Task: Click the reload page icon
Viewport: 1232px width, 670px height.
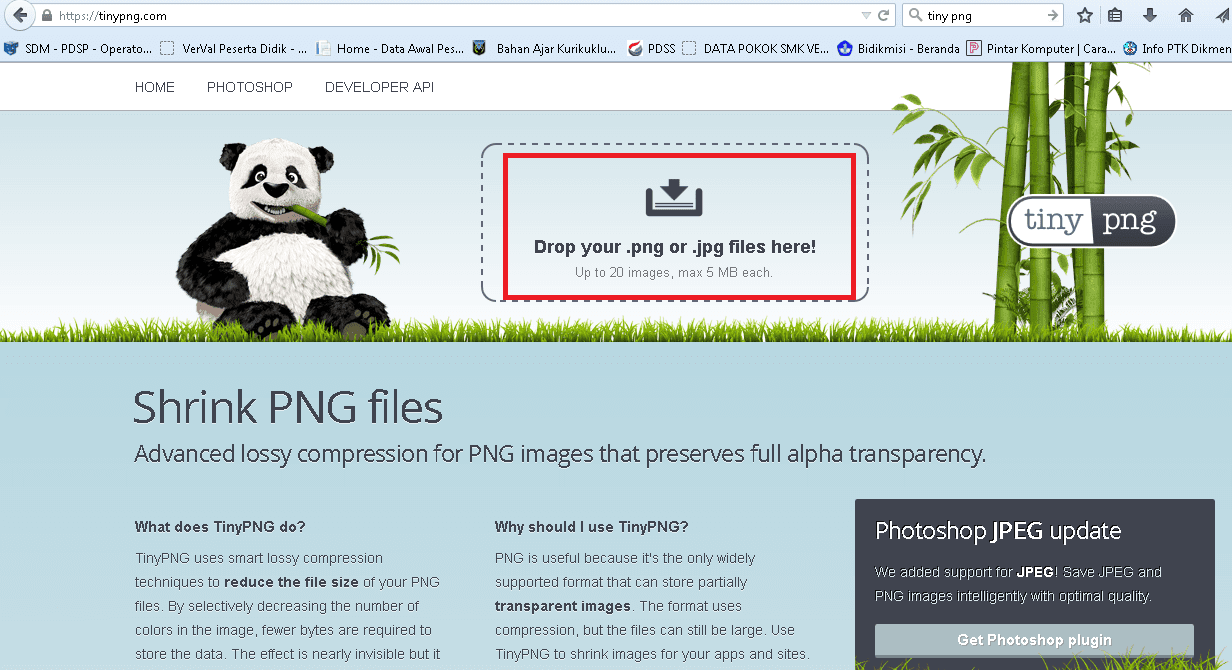Action: (x=884, y=16)
